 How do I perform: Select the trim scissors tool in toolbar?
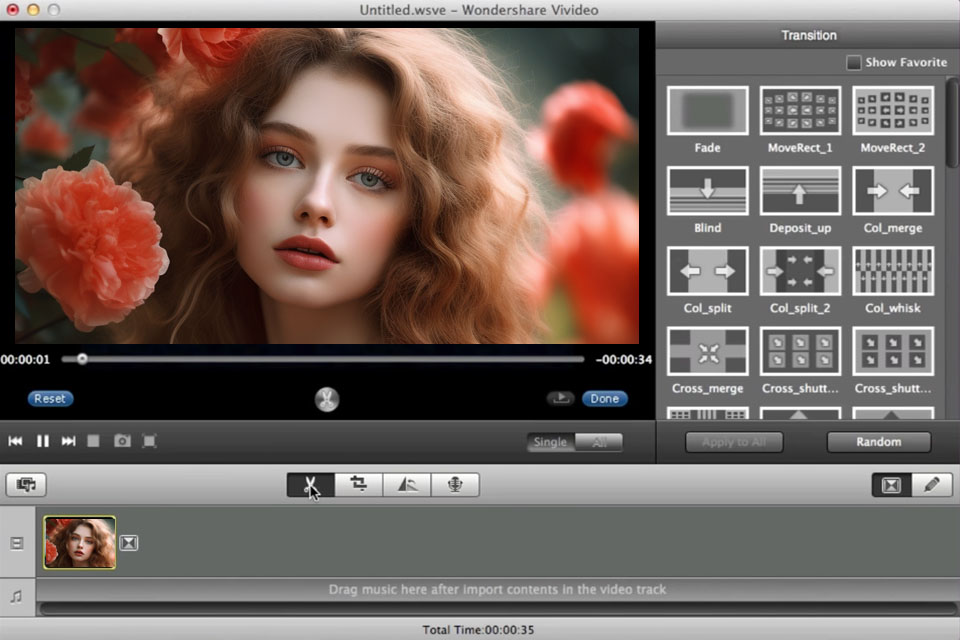[310, 484]
